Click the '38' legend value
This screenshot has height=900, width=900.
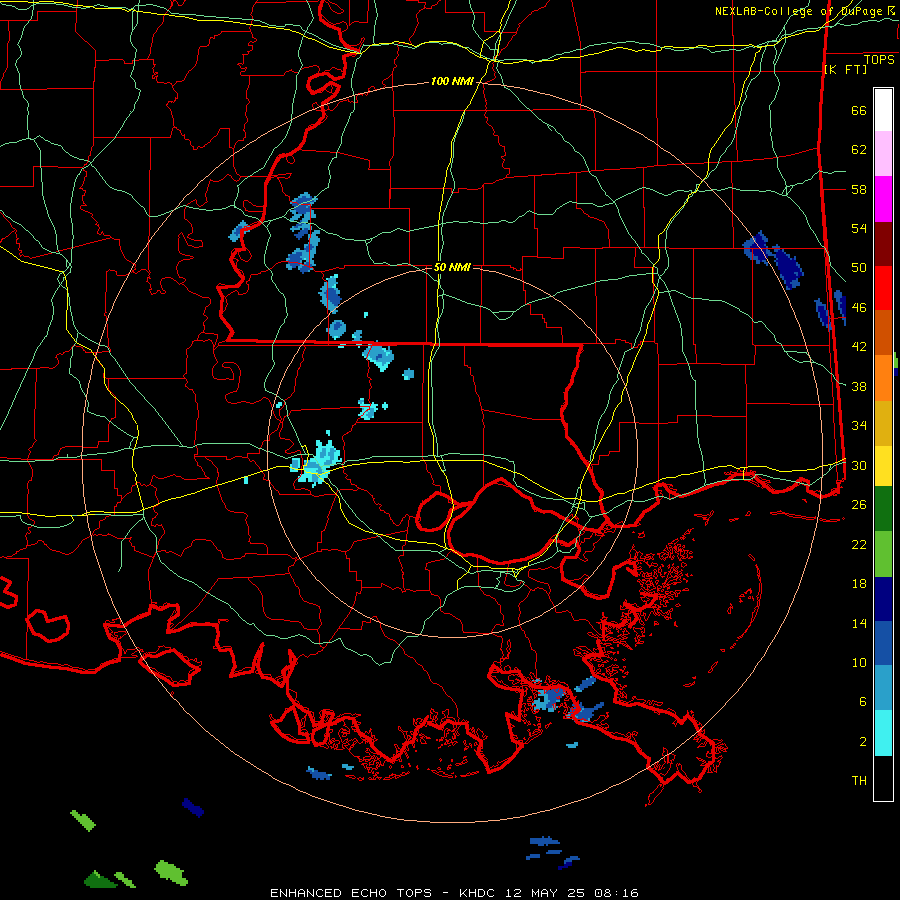859,387
